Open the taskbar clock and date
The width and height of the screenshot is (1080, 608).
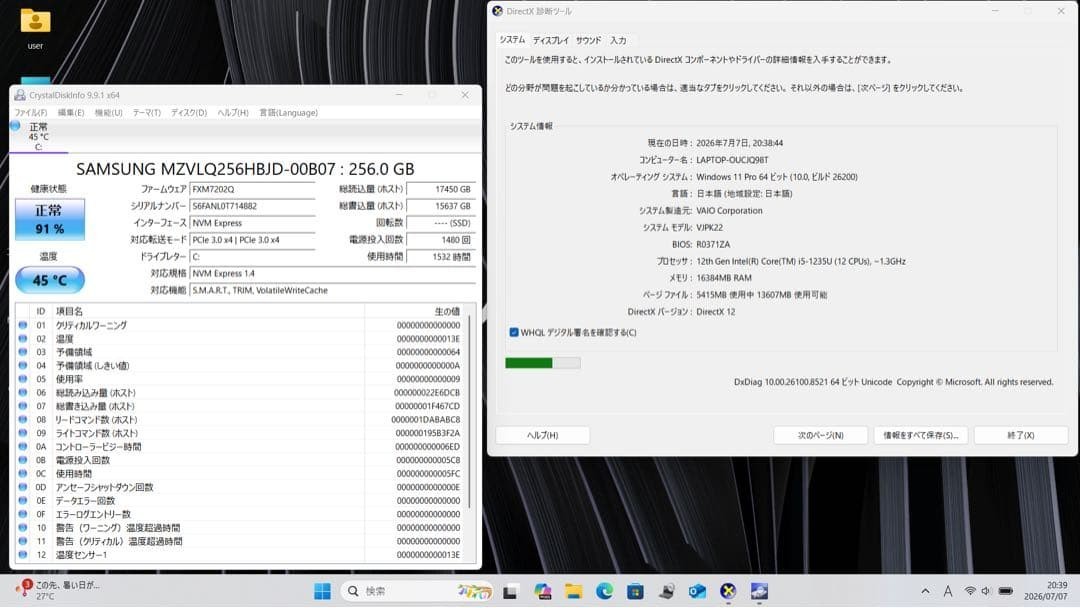[1045, 591]
